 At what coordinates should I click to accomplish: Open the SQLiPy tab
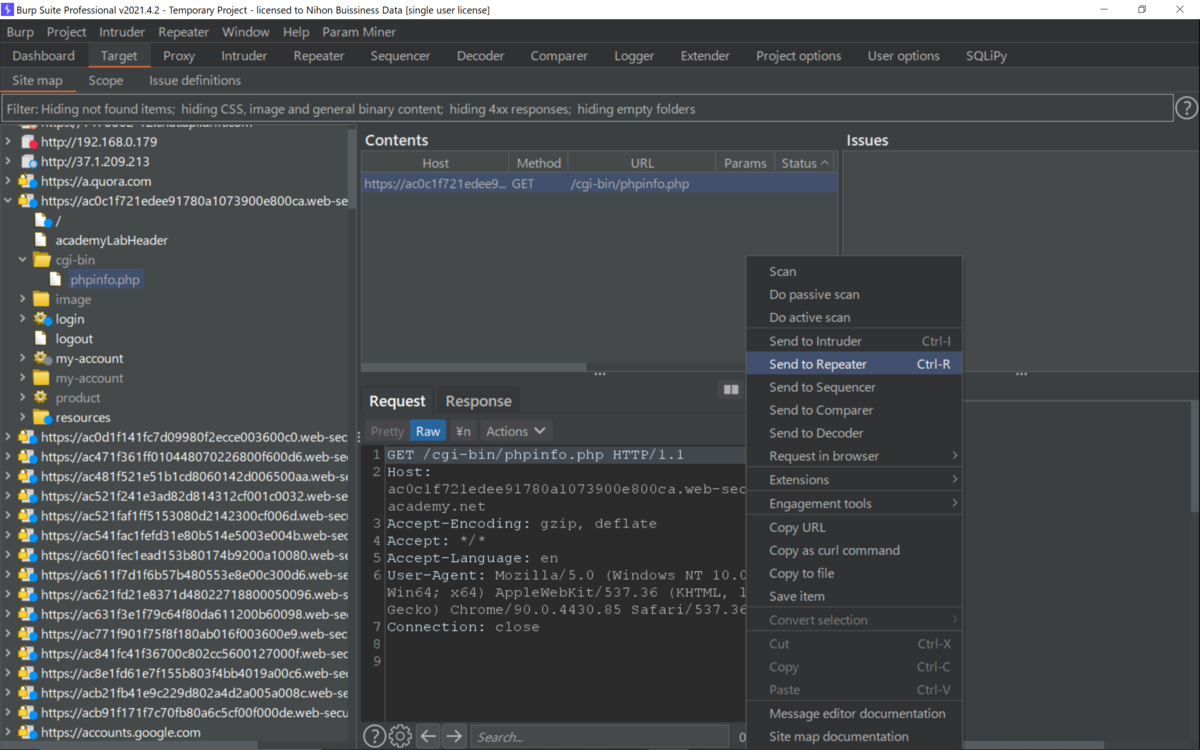click(986, 56)
